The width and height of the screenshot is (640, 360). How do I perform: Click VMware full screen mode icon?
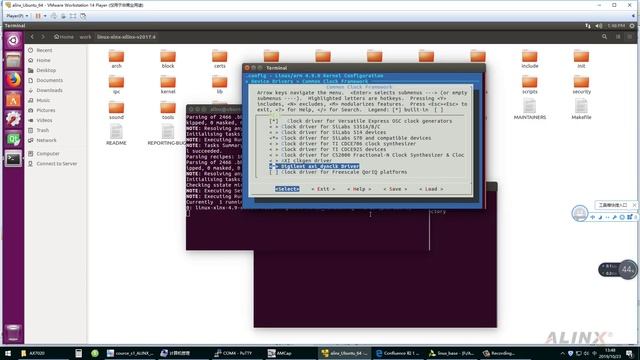click(73, 16)
